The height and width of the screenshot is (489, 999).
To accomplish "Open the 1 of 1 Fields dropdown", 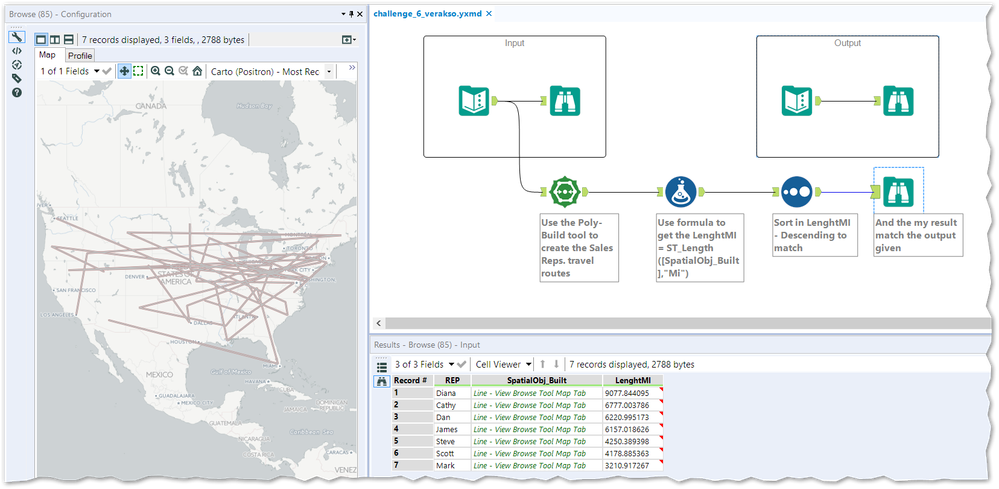I will 69,71.
